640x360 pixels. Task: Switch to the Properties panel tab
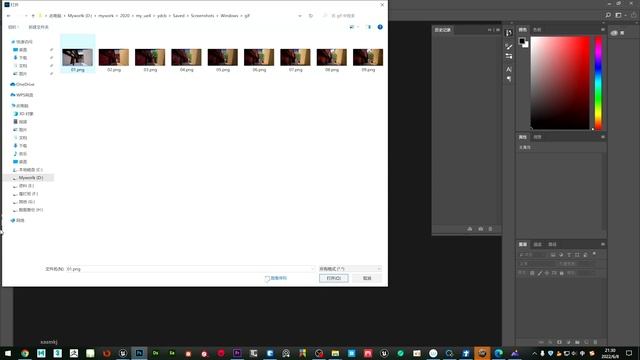(522, 137)
